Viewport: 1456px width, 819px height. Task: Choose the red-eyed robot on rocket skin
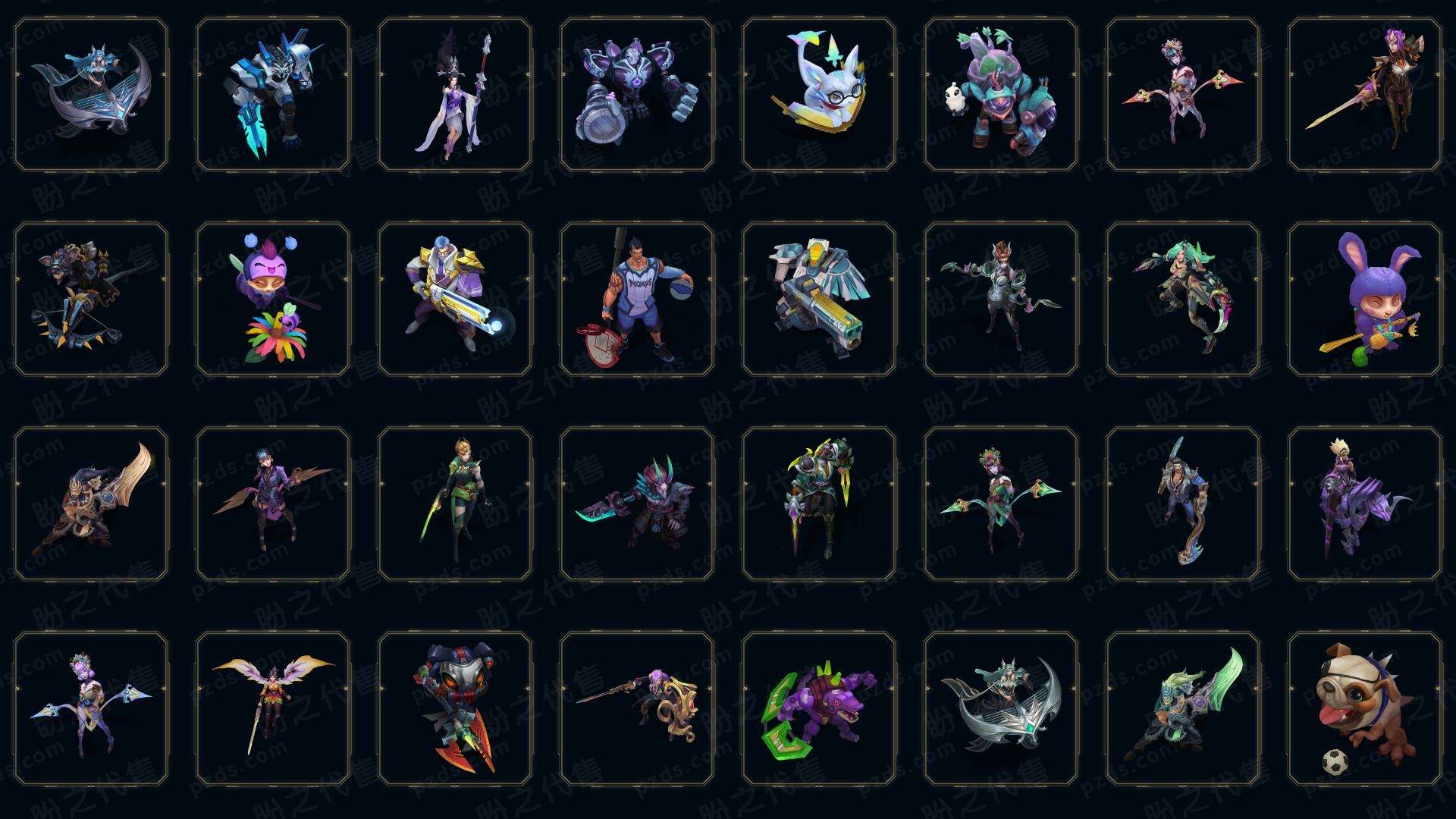[x=455, y=708]
